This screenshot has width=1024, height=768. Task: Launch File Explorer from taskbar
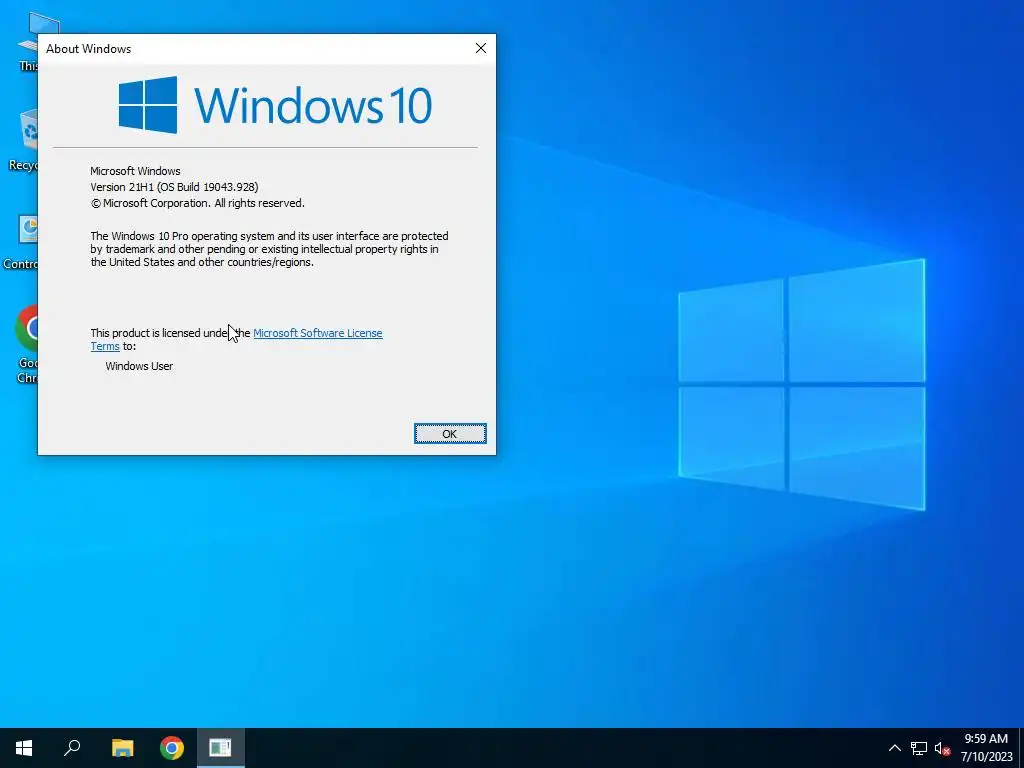pyautogui.click(x=122, y=748)
